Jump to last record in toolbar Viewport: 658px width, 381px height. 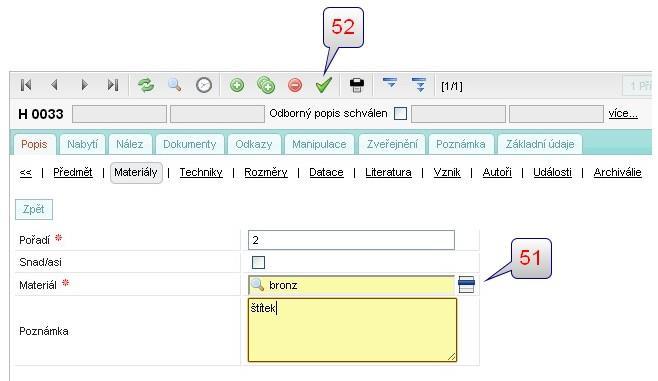pyautogui.click(x=112, y=85)
